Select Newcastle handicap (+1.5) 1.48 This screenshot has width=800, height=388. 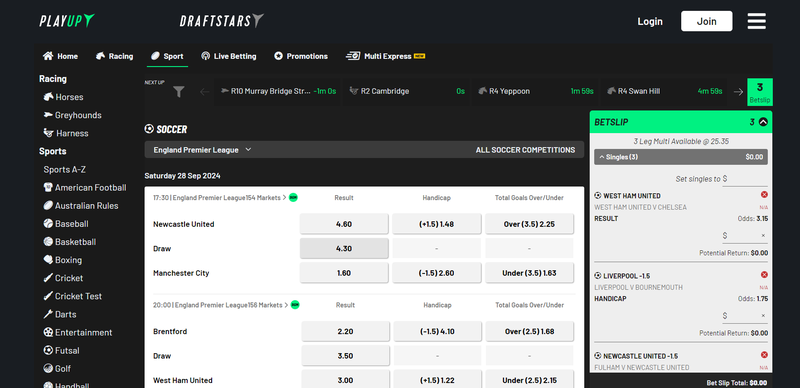click(437, 224)
